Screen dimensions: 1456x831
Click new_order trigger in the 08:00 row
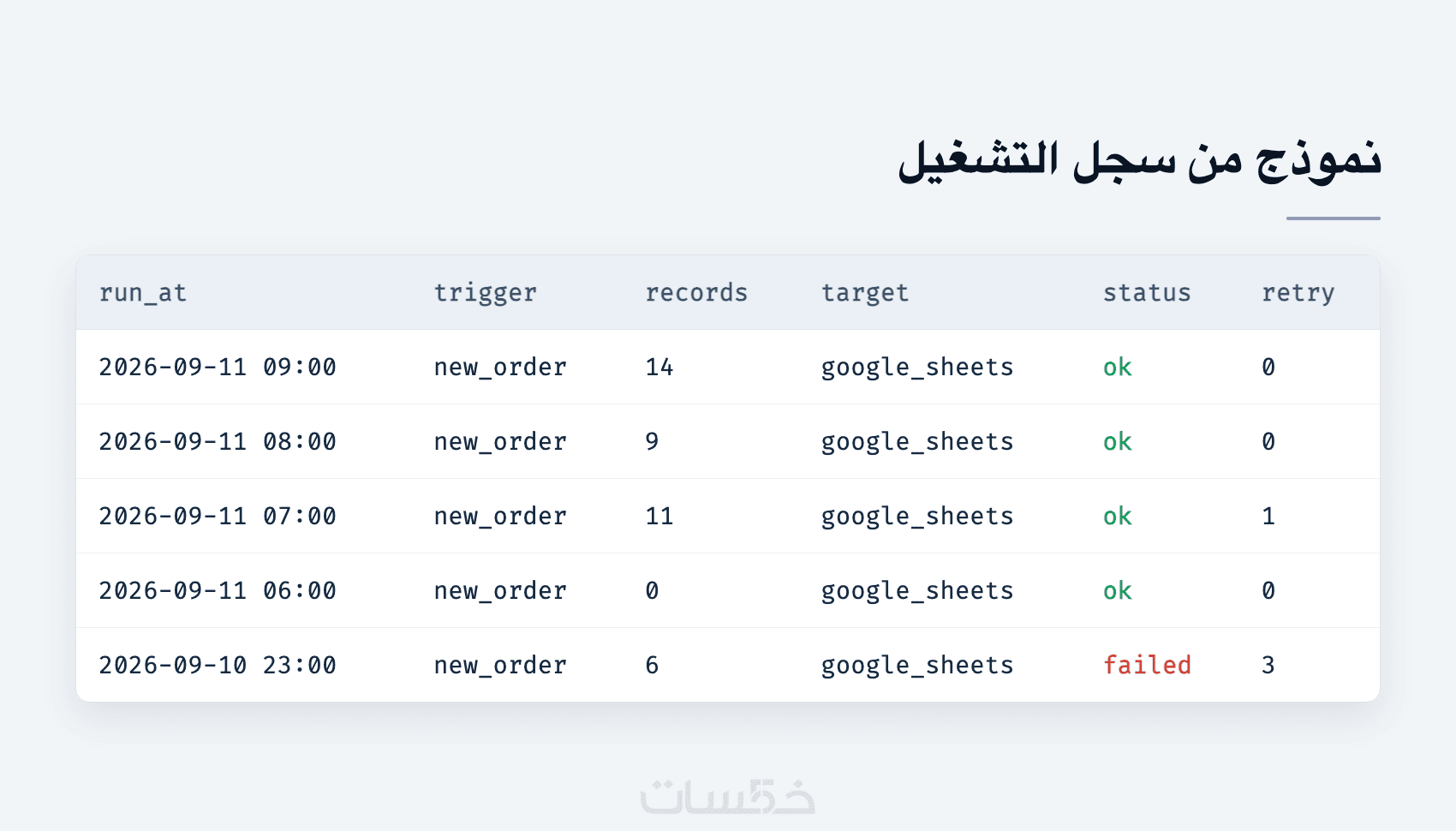click(x=500, y=442)
